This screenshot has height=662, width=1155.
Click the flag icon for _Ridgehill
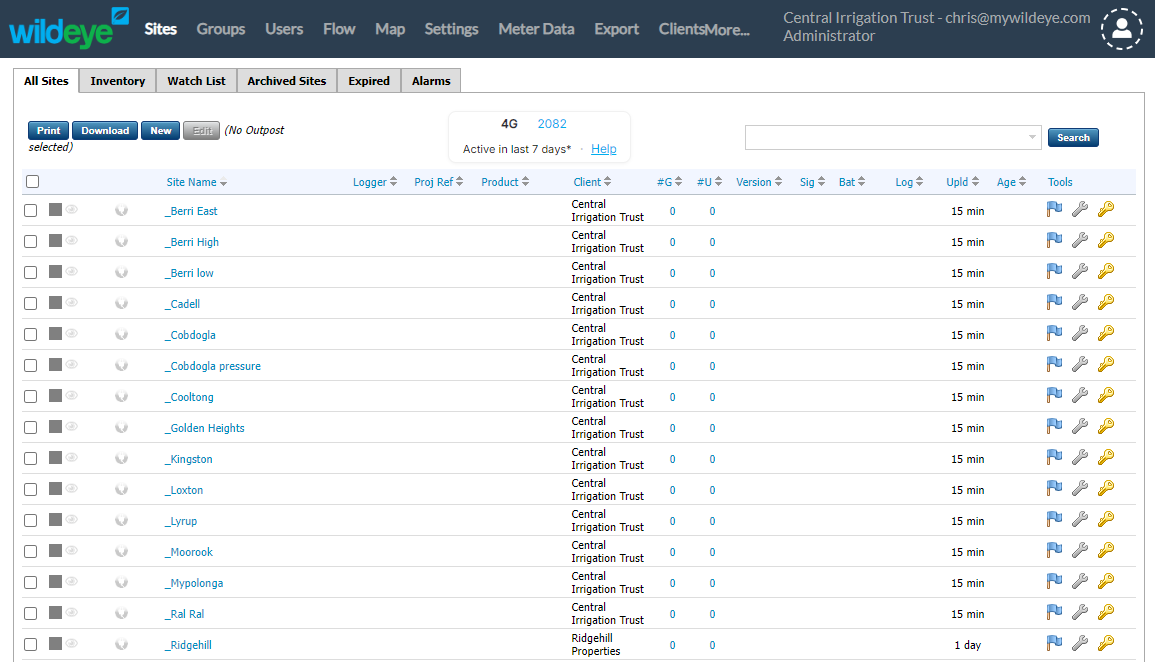[x=1054, y=643]
